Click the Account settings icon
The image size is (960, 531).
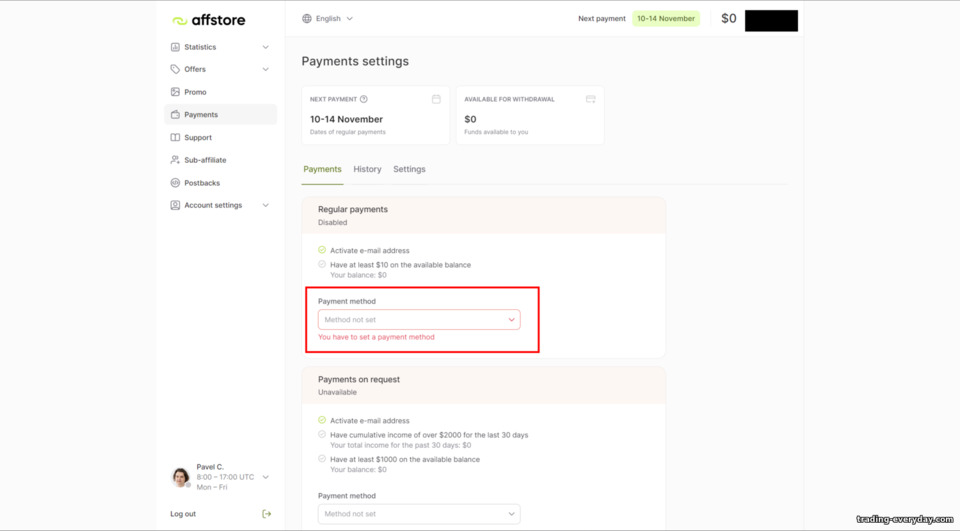point(175,205)
